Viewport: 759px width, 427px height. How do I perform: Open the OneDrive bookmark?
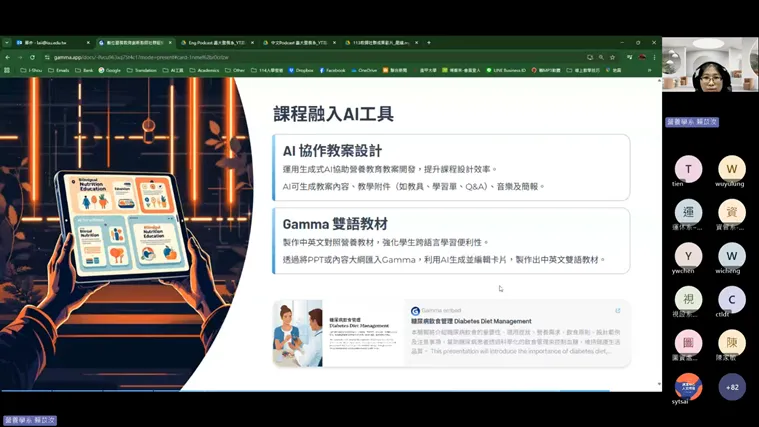pos(364,71)
